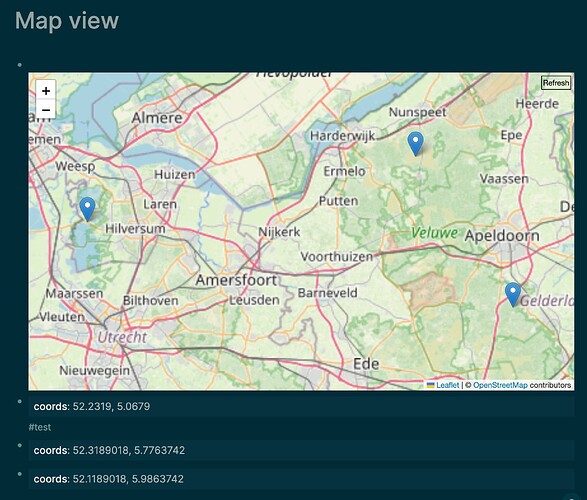
Task: Open the OpenStreetMap attribution link
Action: [500, 385]
